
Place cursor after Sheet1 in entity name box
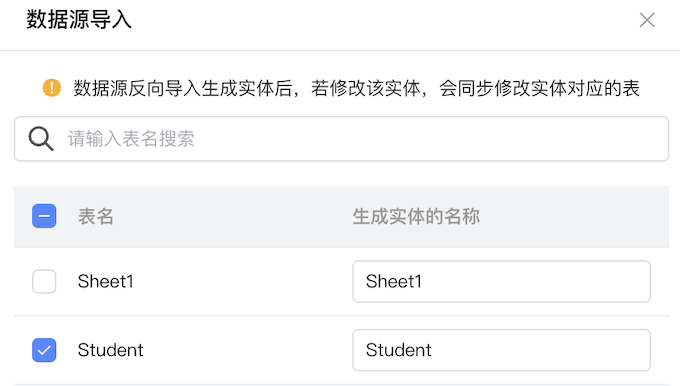point(423,281)
